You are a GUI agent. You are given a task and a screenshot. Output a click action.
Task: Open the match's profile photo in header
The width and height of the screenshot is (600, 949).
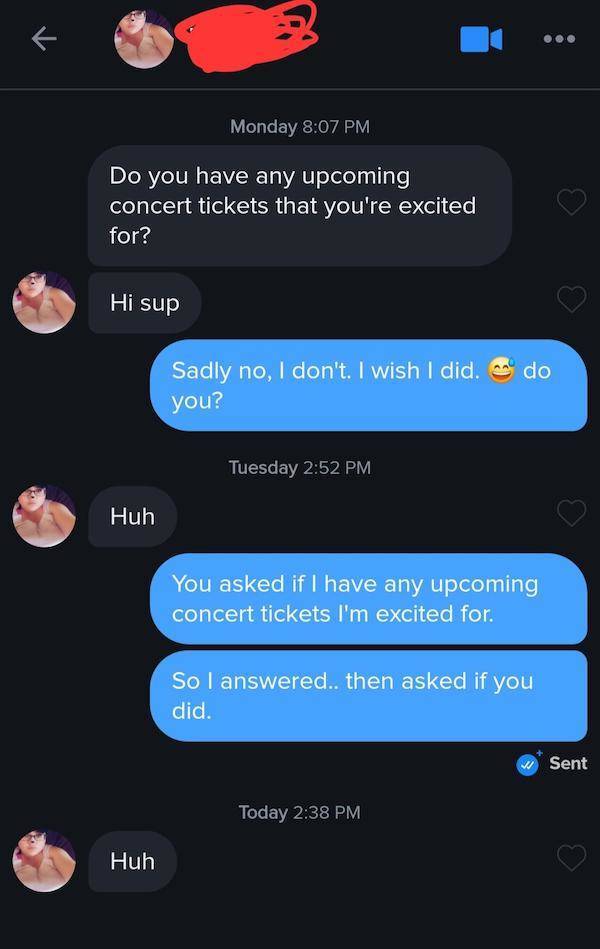[144, 39]
